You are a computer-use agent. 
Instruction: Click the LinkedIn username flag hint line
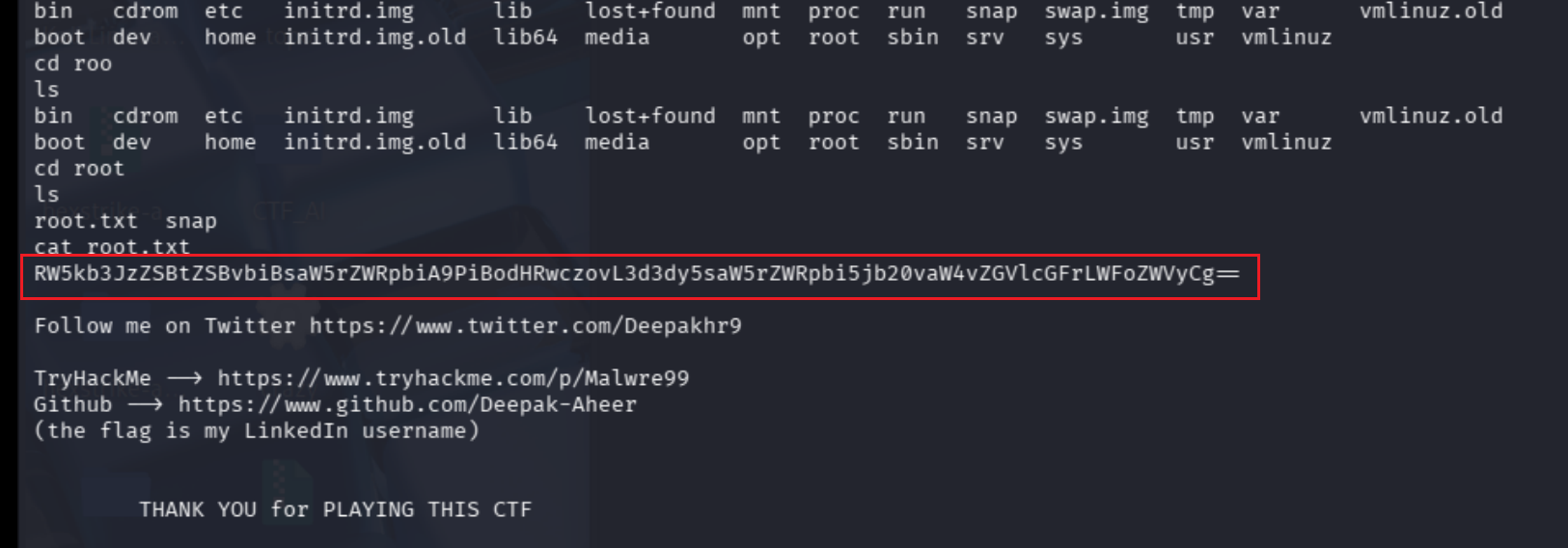click(x=257, y=430)
